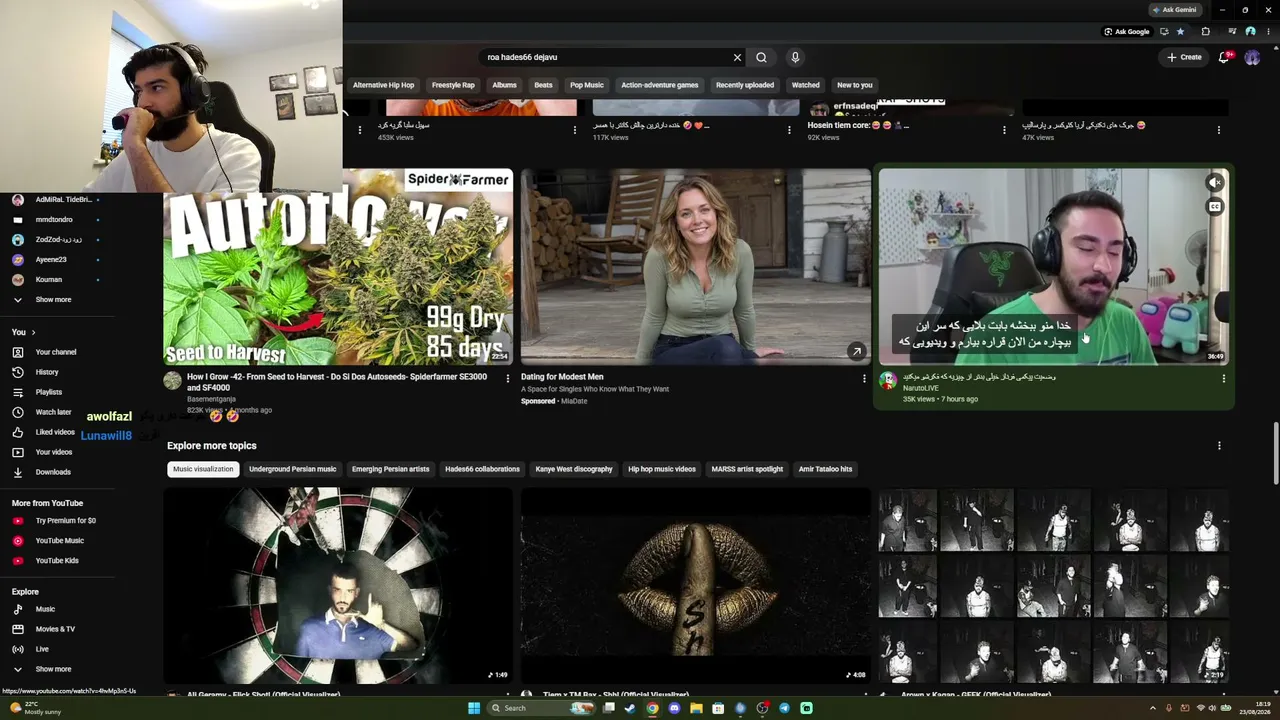Click the Ask Gemini button

pyautogui.click(x=1174, y=10)
